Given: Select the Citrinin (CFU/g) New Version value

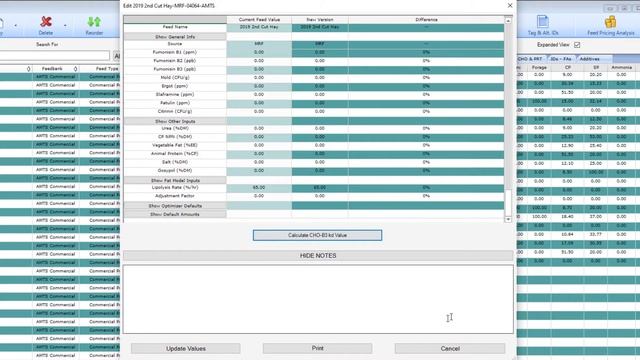Looking at the screenshot, I should click(x=320, y=111).
